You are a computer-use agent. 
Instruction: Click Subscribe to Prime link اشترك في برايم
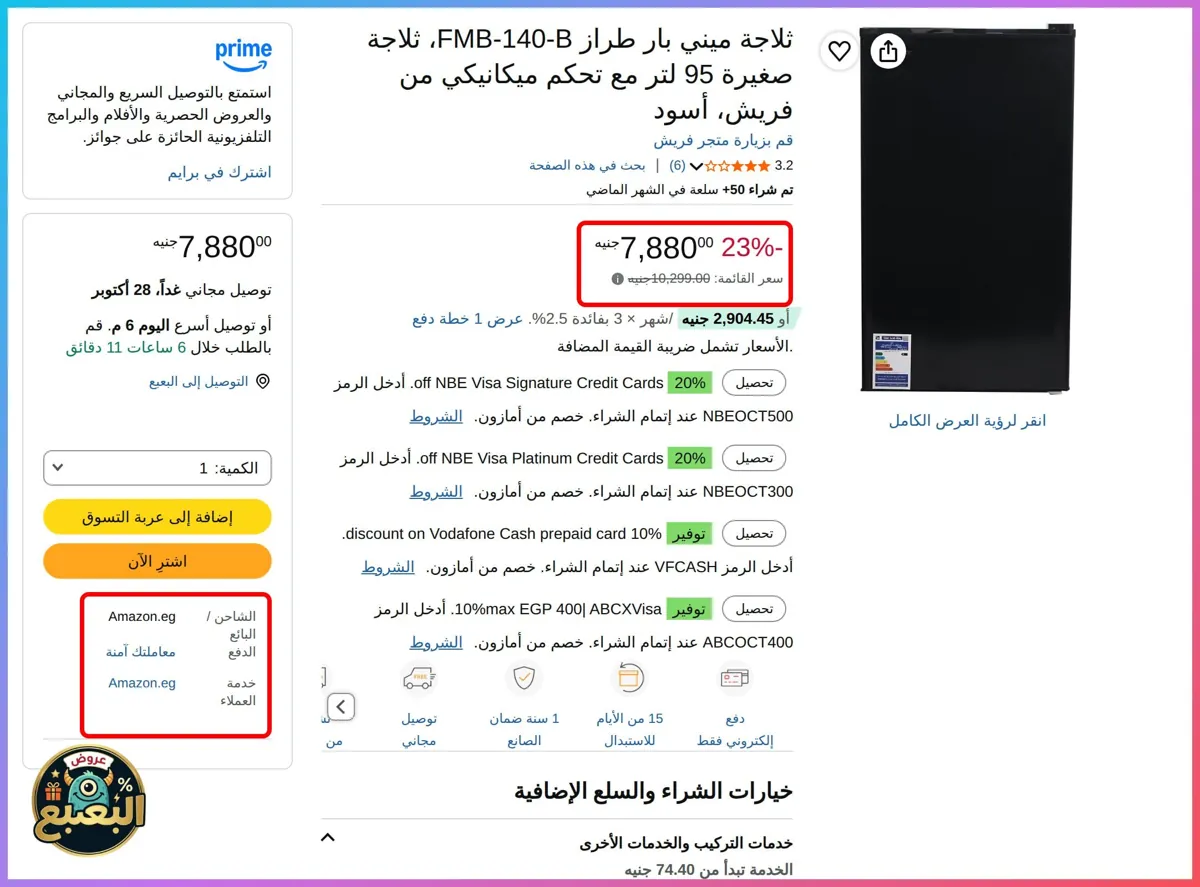click(219, 173)
